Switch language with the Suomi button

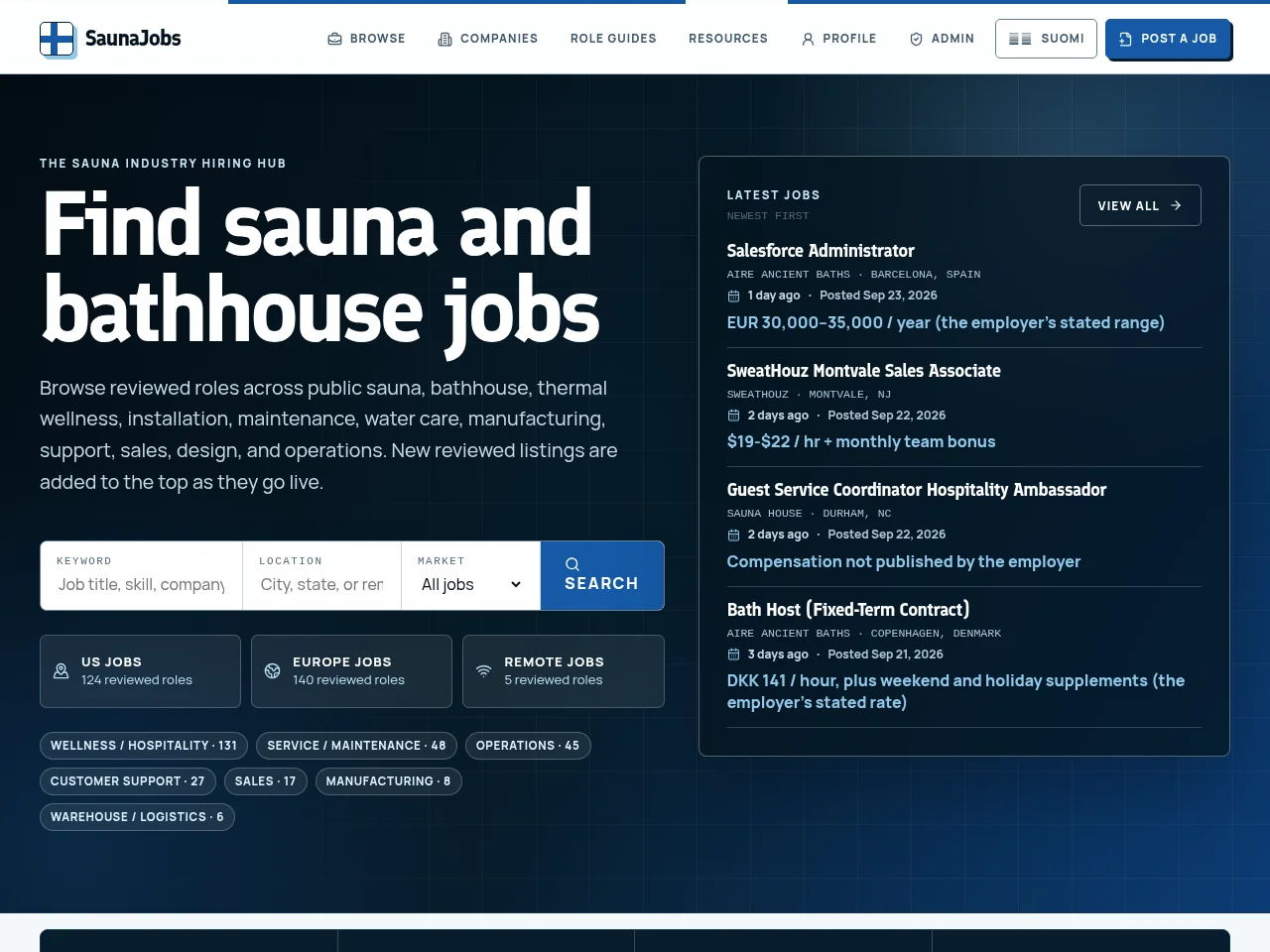click(x=1046, y=39)
